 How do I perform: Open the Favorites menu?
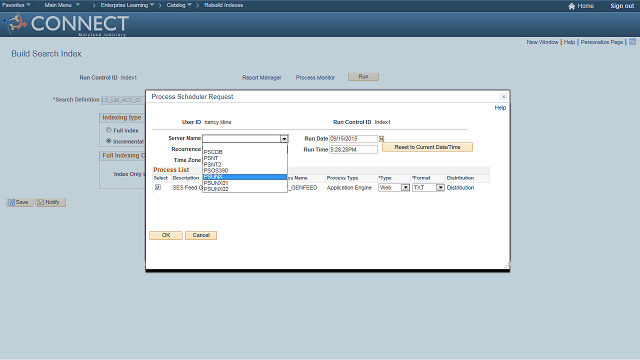16,5
